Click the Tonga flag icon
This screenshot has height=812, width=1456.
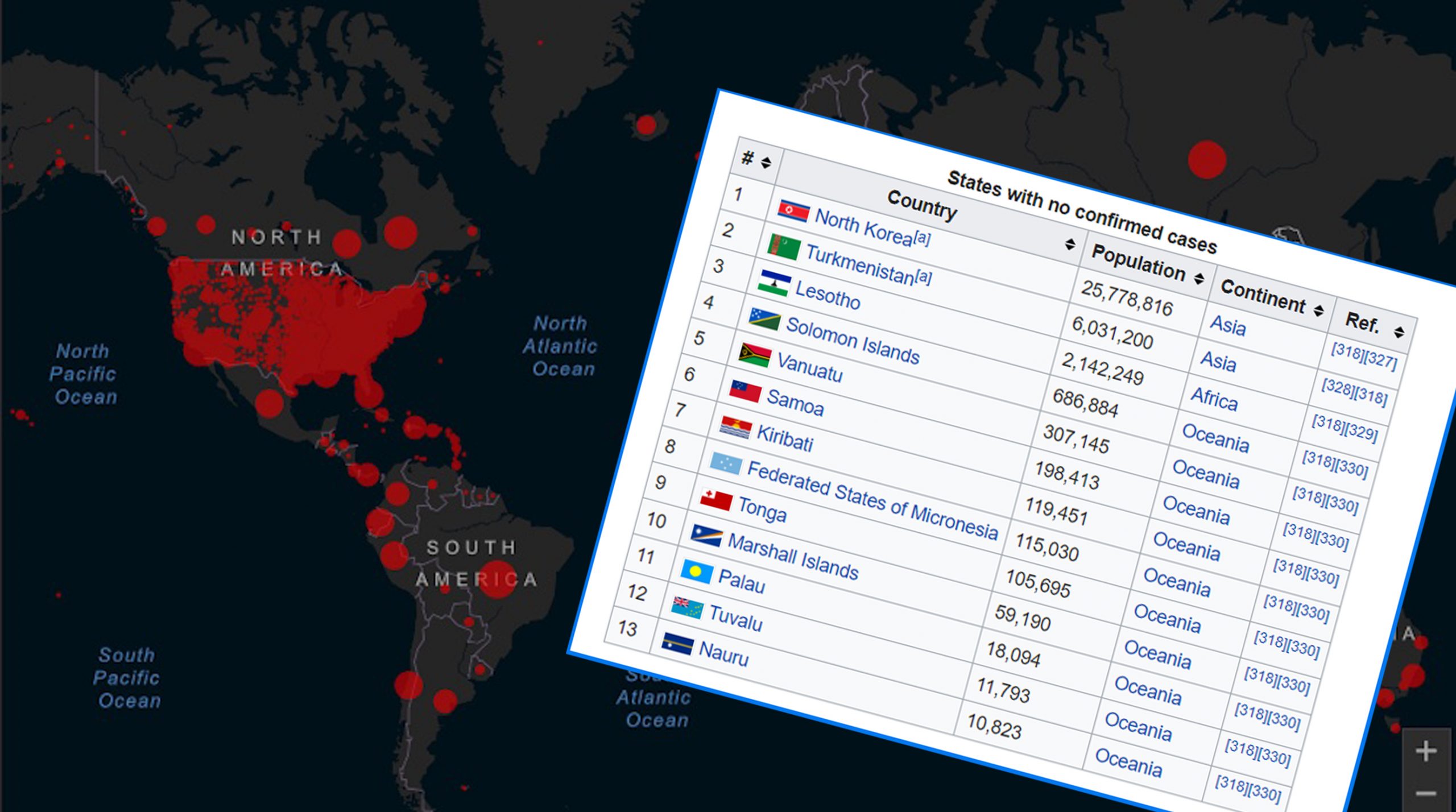(716, 499)
